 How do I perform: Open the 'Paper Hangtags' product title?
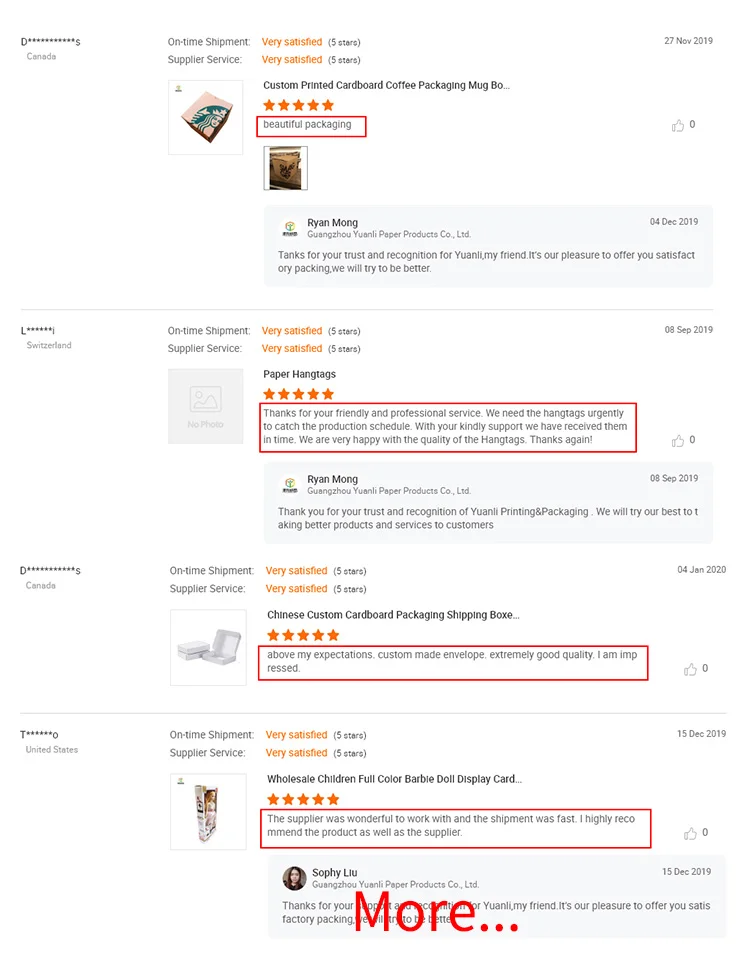[299, 374]
